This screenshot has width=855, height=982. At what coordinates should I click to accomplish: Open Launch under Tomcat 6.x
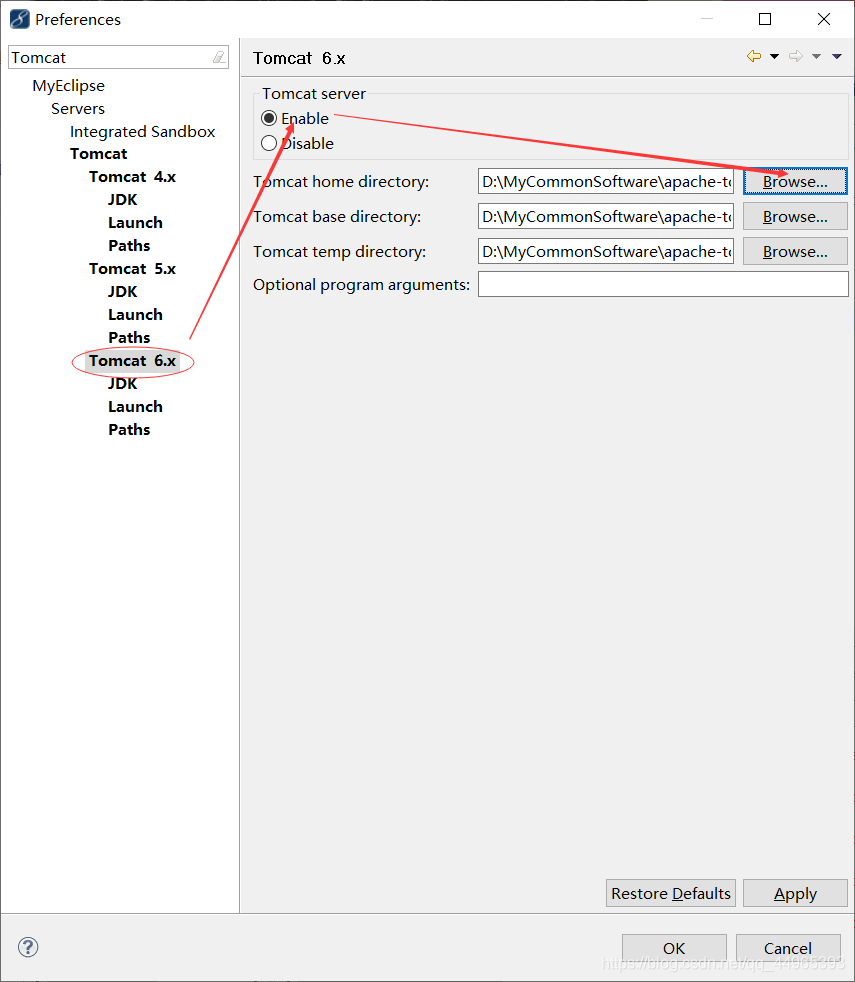[x=135, y=407]
